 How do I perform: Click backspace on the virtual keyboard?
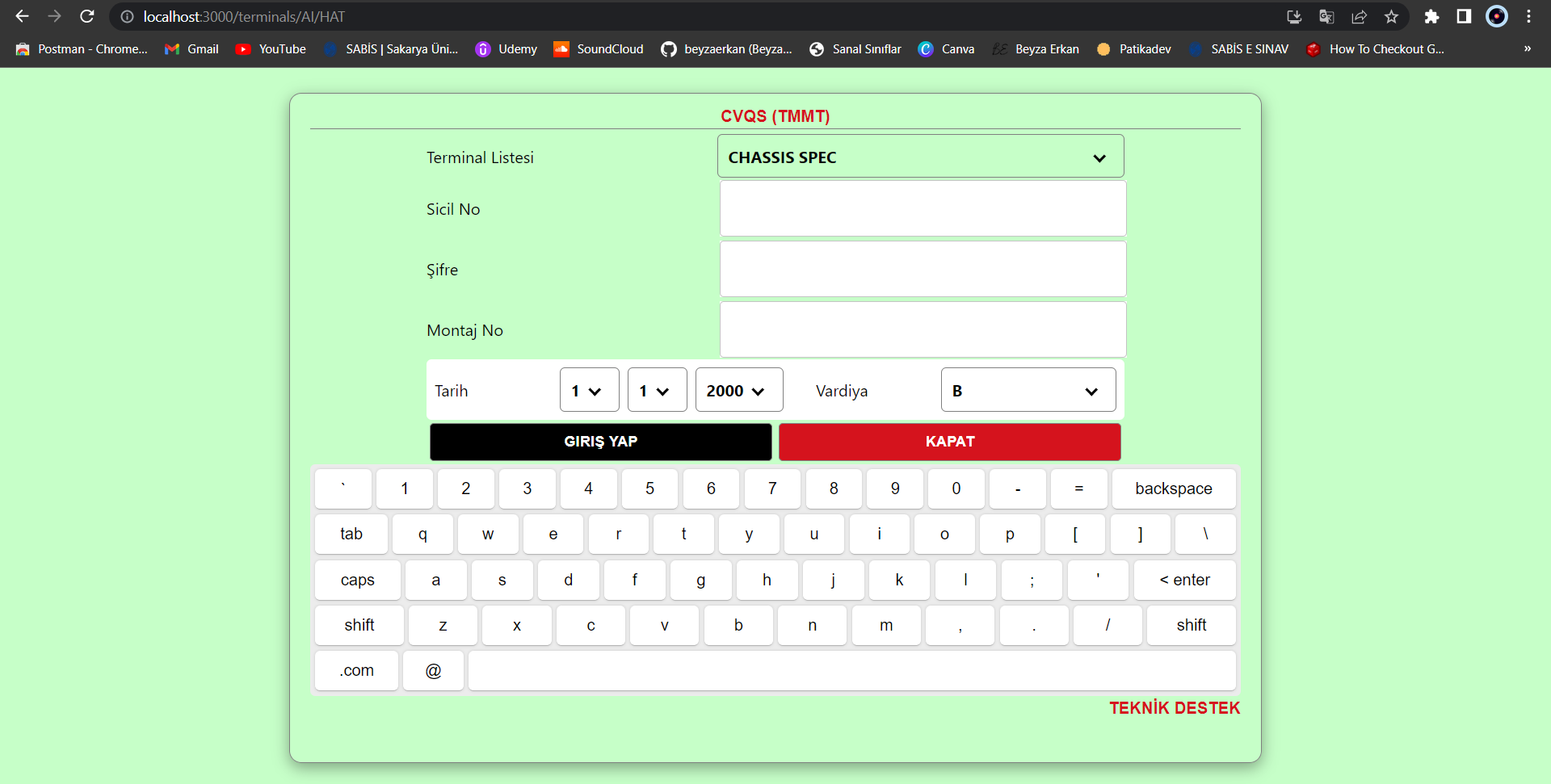tap(1174, 488)
